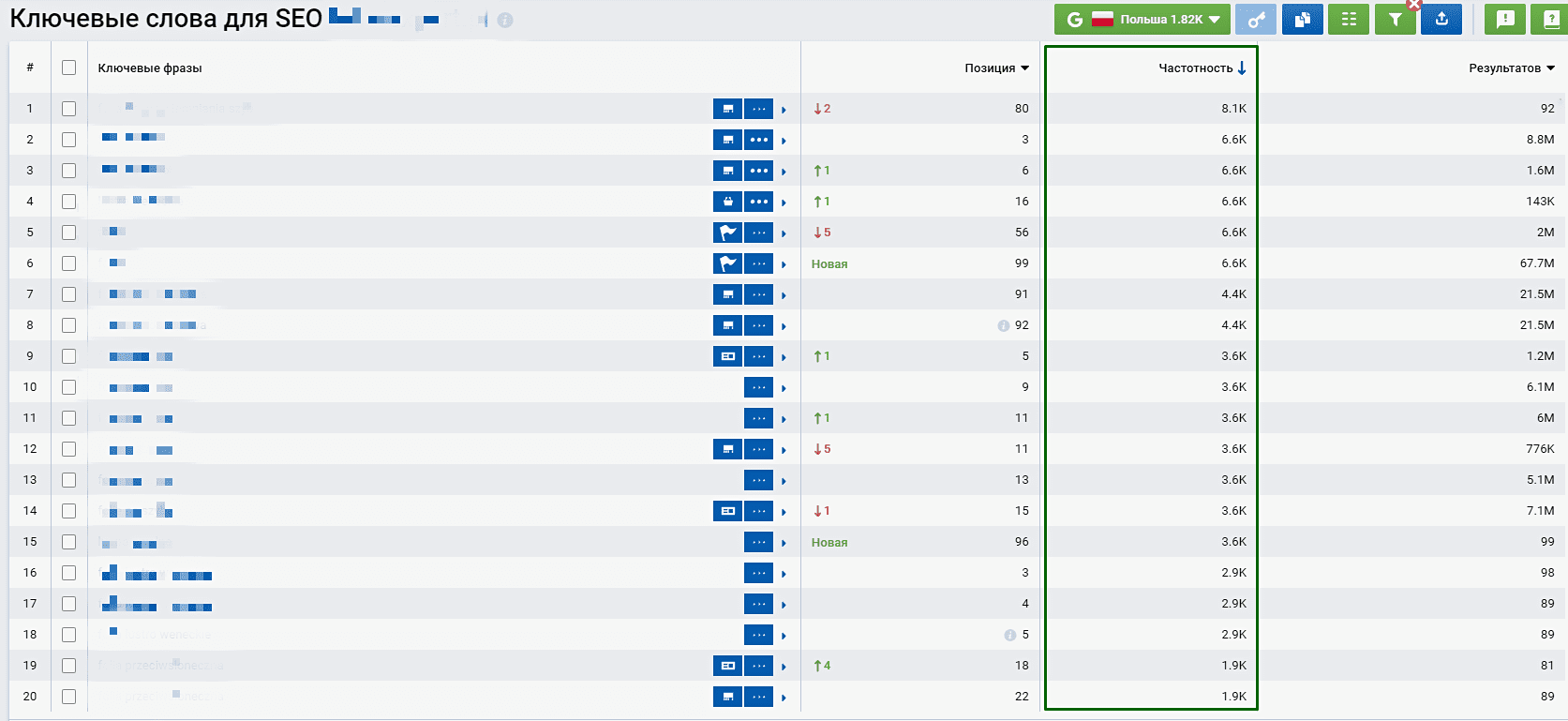This screenshot has width=1568, height=721.
Task: Open the feedback exclamation speech bubble icon
Action: point(1505,19)
